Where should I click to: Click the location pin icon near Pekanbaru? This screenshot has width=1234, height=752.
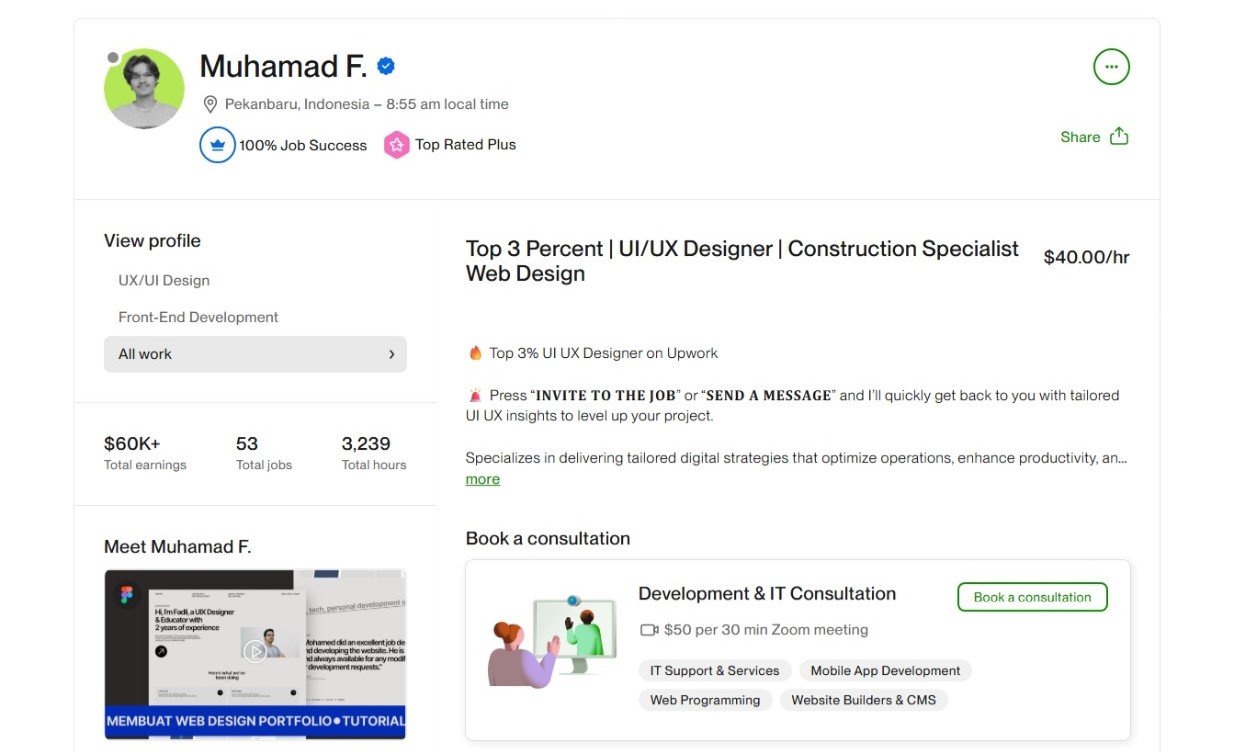point(211,104)
